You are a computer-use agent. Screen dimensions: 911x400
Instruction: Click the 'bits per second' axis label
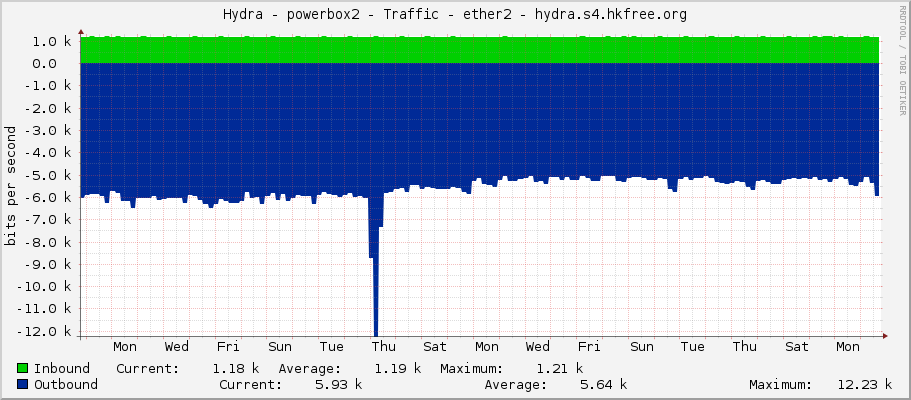10,185
